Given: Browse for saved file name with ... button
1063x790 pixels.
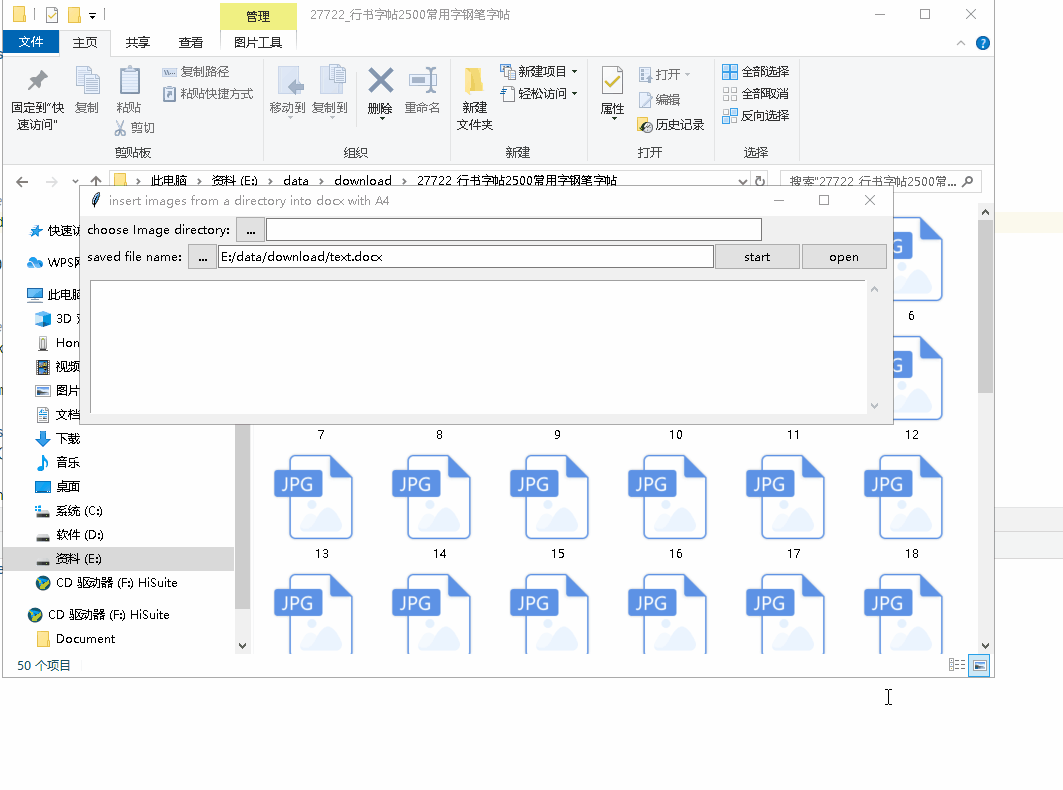Looking at the screenshot, I should tap(203, 257).
